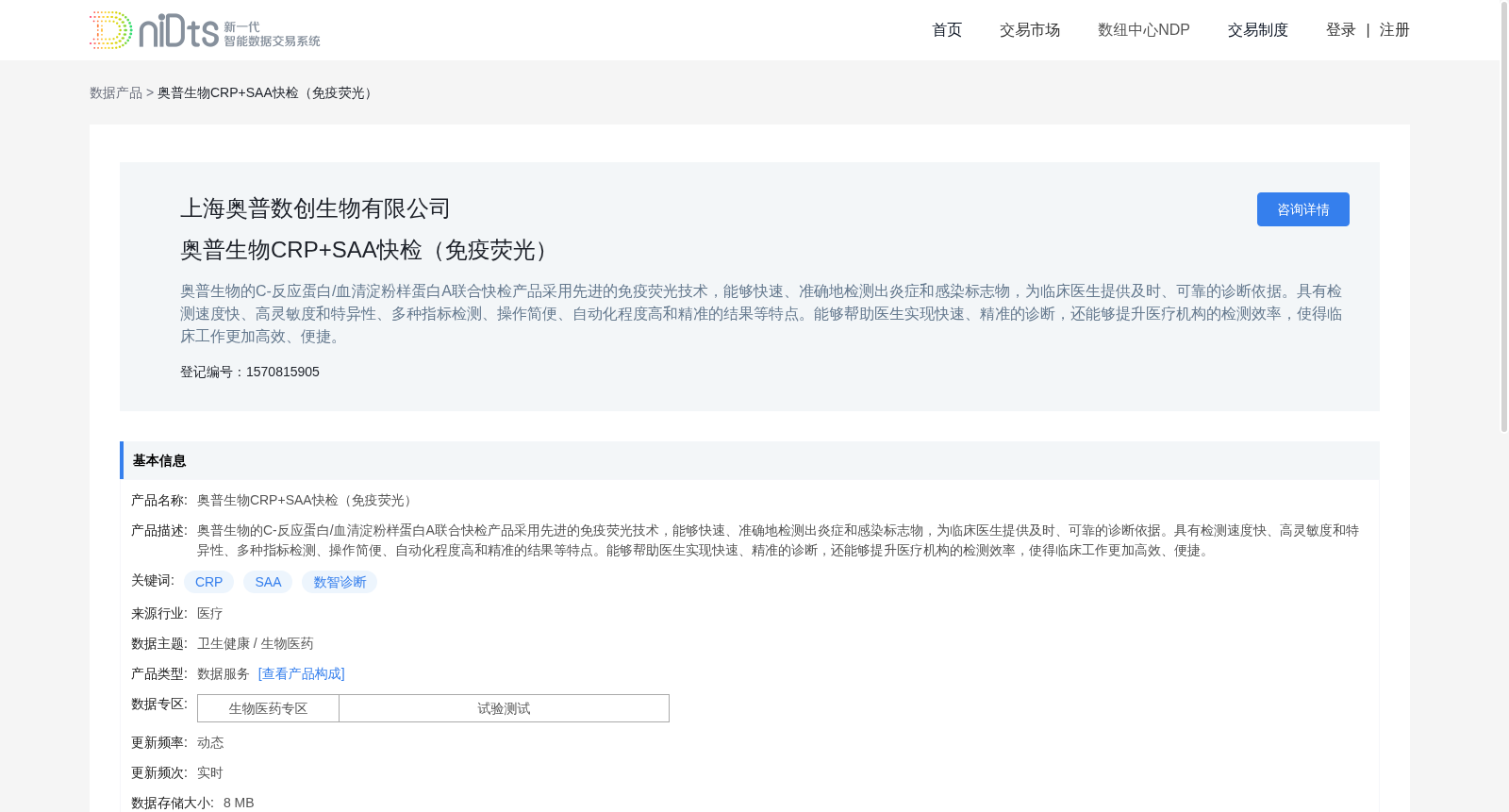Viewport: 1509px width, 812px height.
Task: Open the 交易制度 navigation item
Action: [x=1258, y=30]
